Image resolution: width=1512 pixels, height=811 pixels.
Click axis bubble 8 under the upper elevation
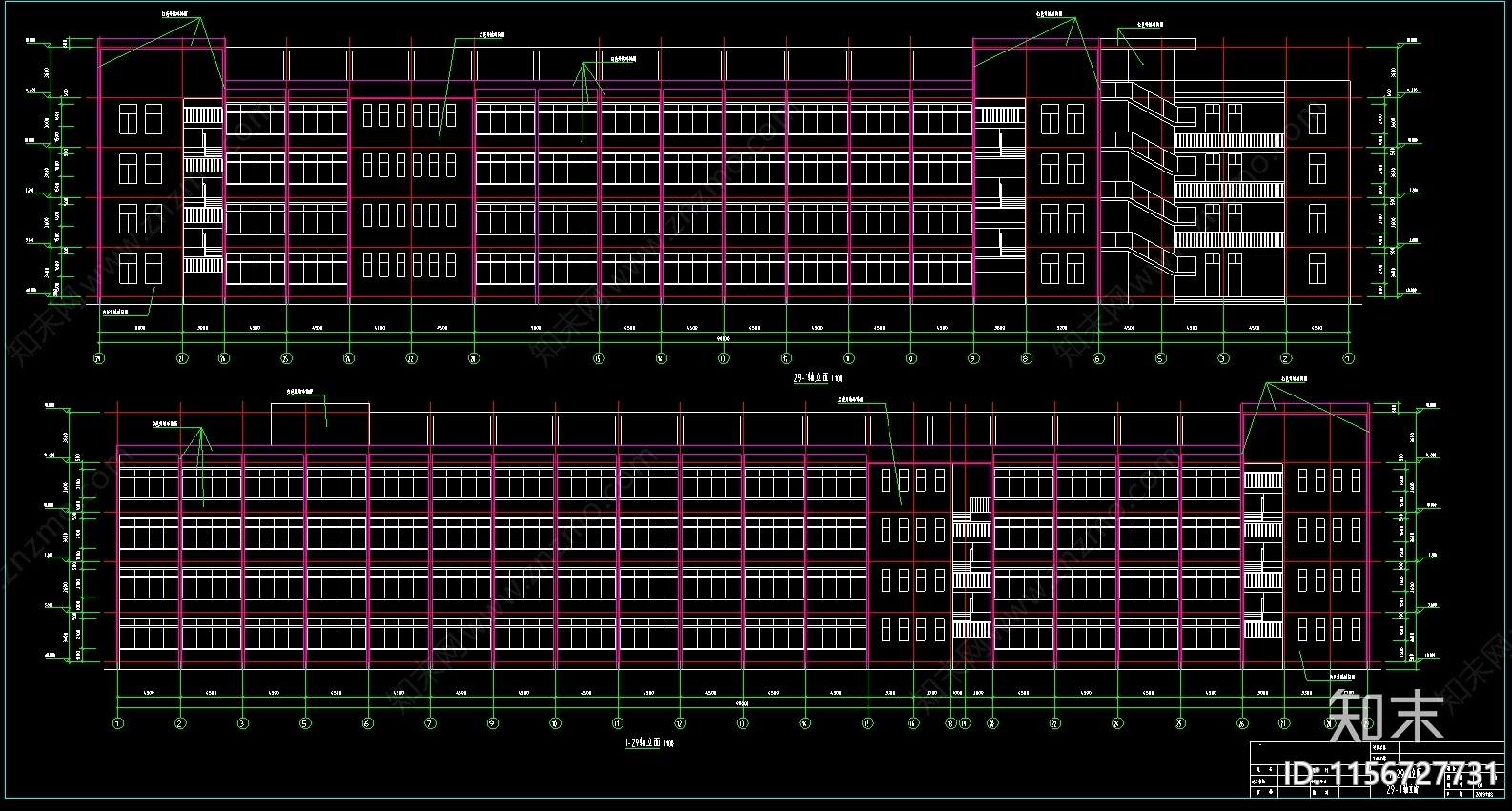click(1026, 359)
